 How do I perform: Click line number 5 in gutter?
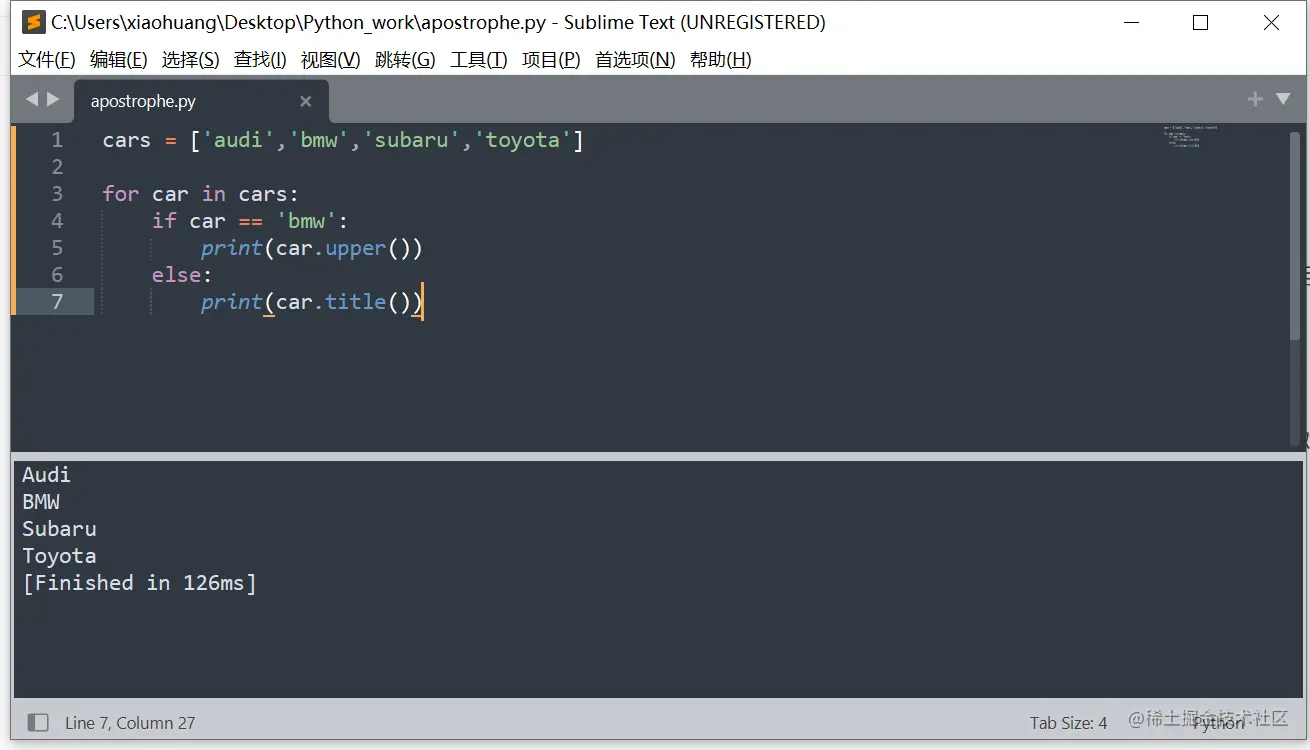pos(57,248)
